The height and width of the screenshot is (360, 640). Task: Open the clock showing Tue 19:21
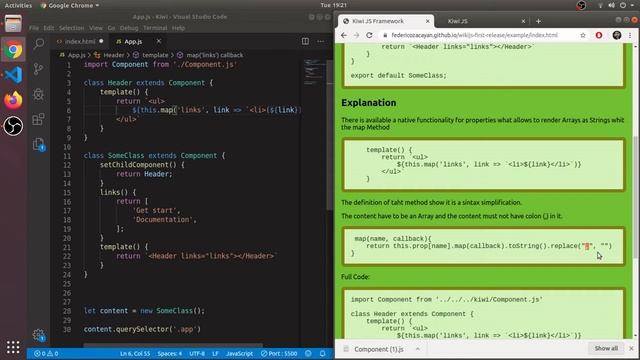[x=333, y=5]
